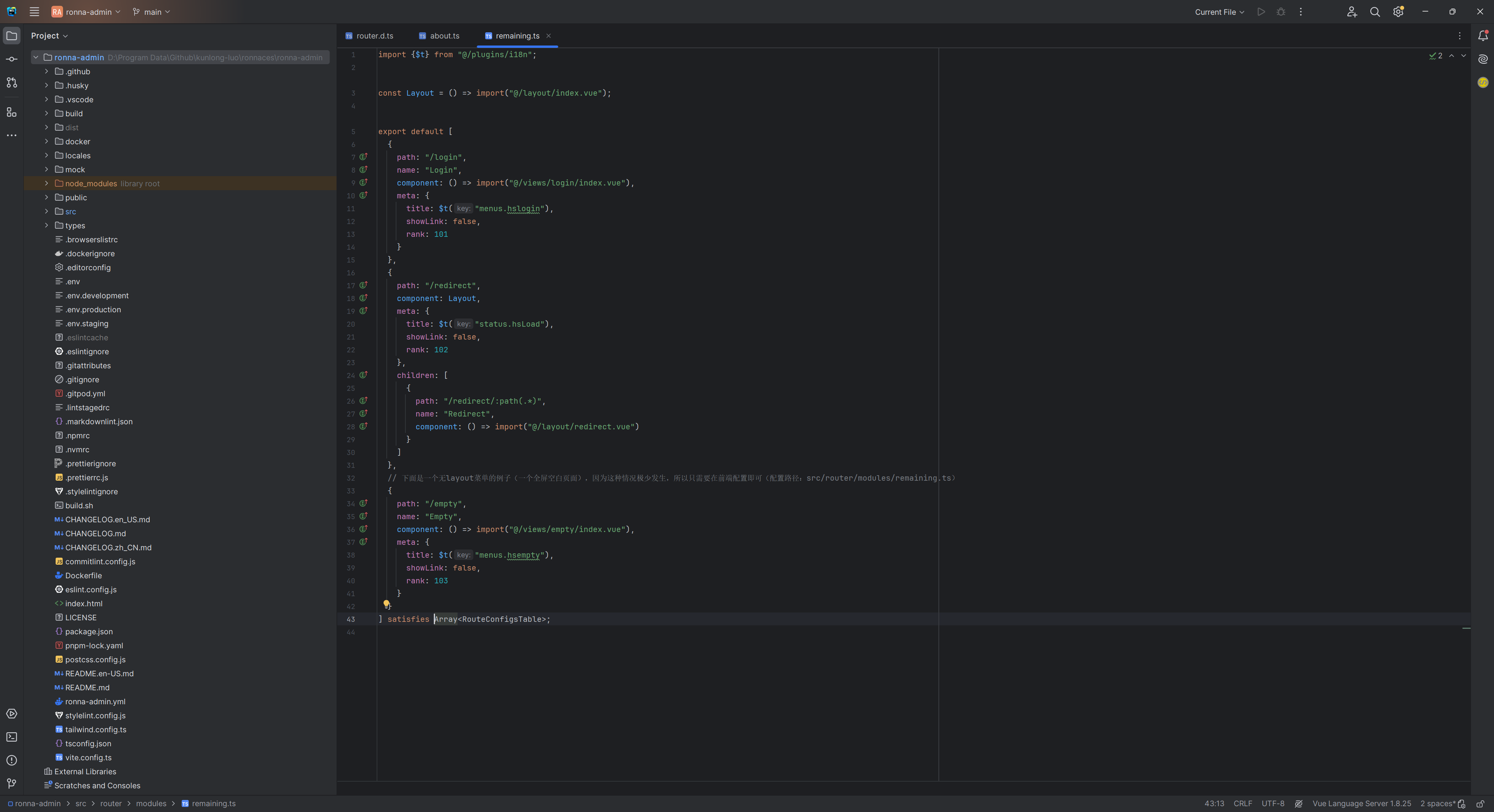Open the Structure tool window

(12, 112)
